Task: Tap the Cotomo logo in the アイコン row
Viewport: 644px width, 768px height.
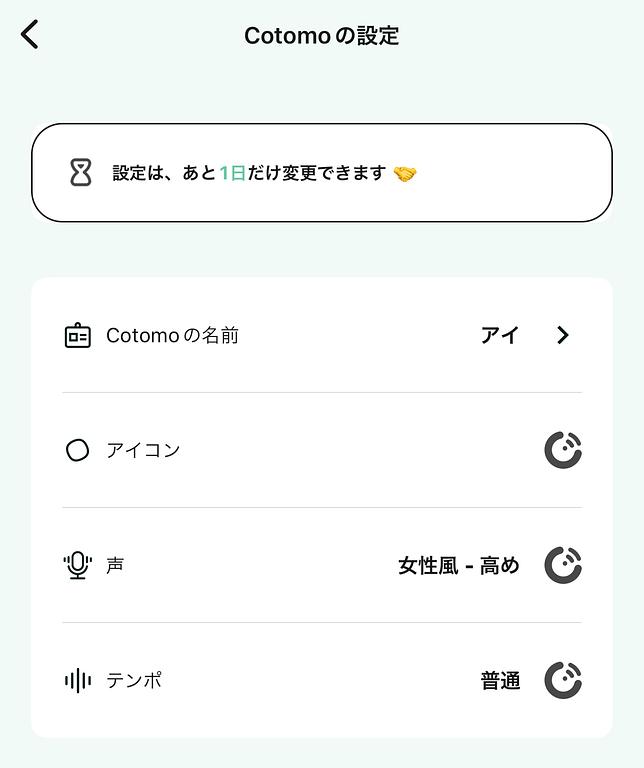Action: point(563,450)
